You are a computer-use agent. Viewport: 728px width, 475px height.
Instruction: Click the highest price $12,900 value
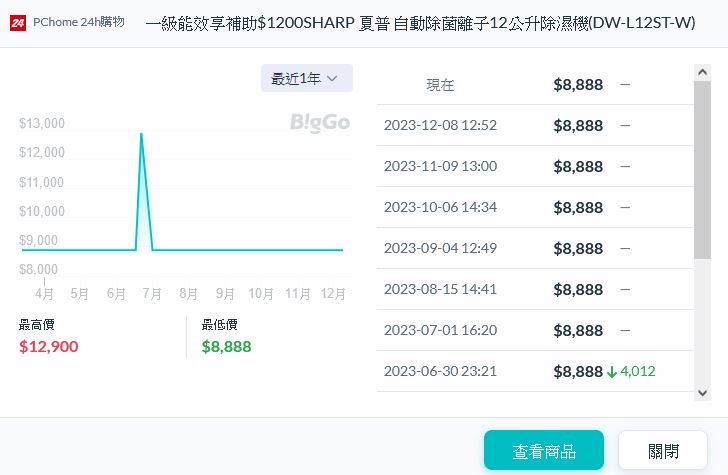coord(48,347)
